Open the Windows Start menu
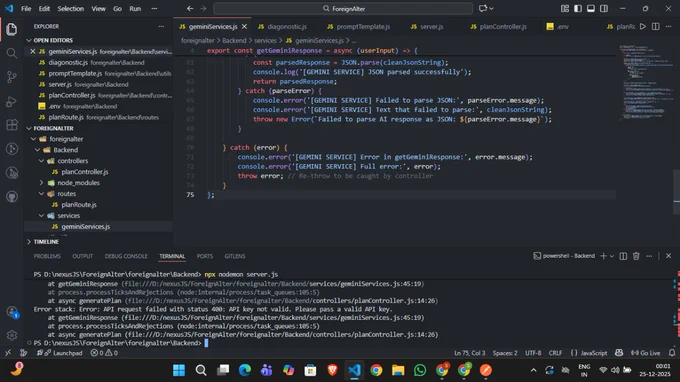The height and width of the screenshot is (382, 680). [x=179, y=370]
